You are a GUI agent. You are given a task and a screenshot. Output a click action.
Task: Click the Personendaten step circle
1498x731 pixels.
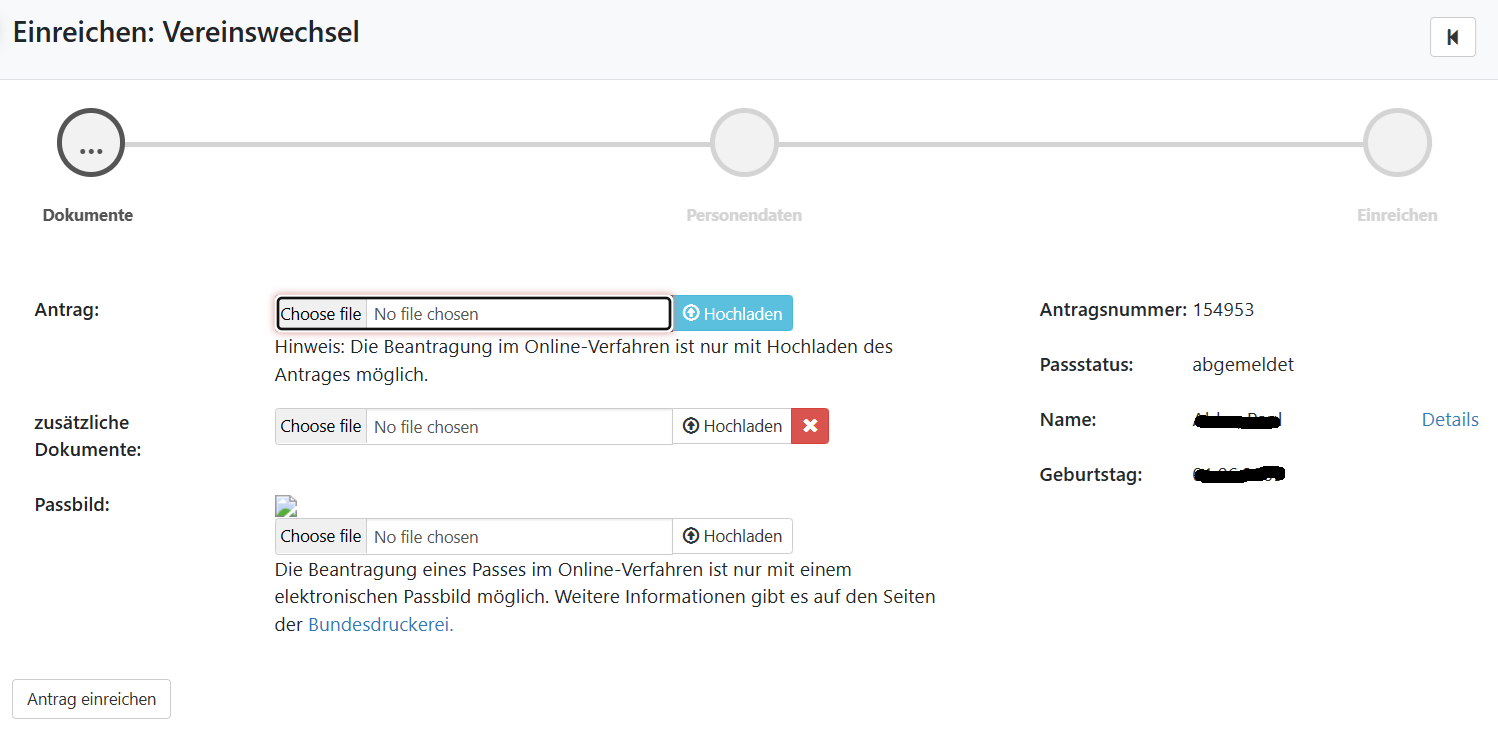(x=744, y=143)
